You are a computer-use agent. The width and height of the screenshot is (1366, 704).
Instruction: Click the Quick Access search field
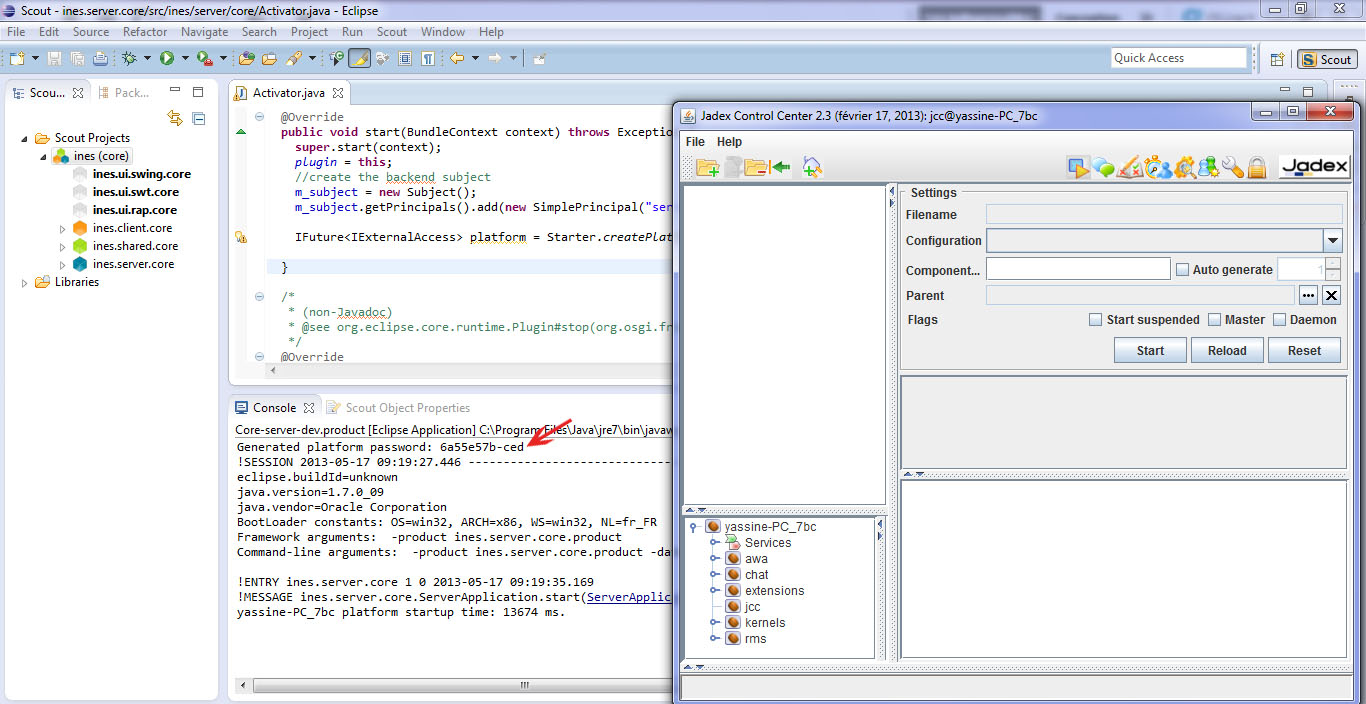click(x=1179, y=58)
